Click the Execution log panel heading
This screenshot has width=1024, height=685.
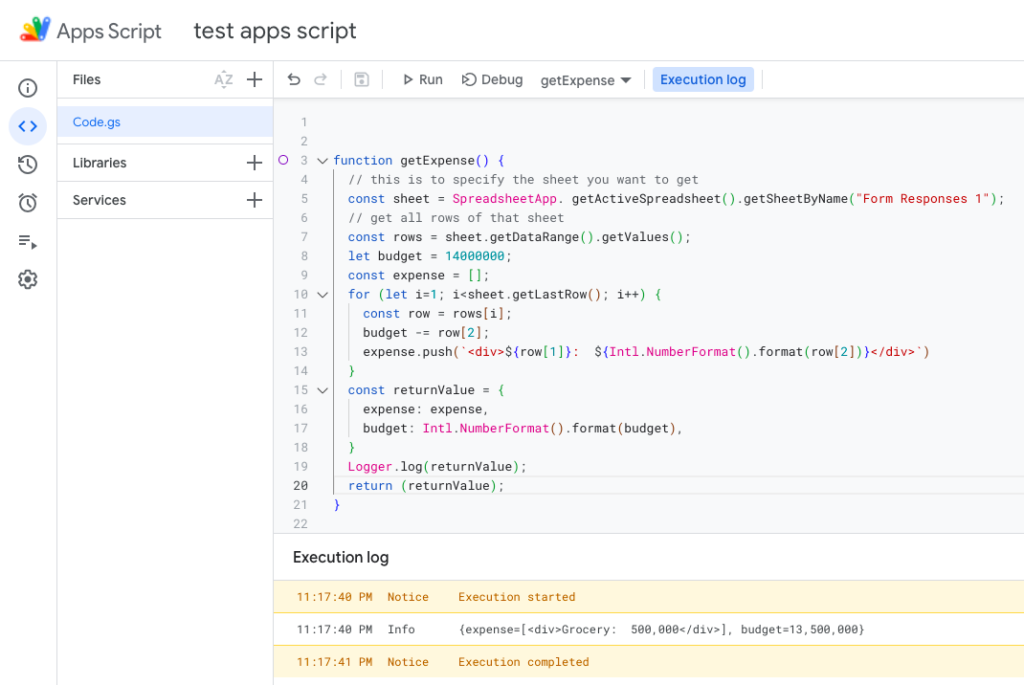341,558
